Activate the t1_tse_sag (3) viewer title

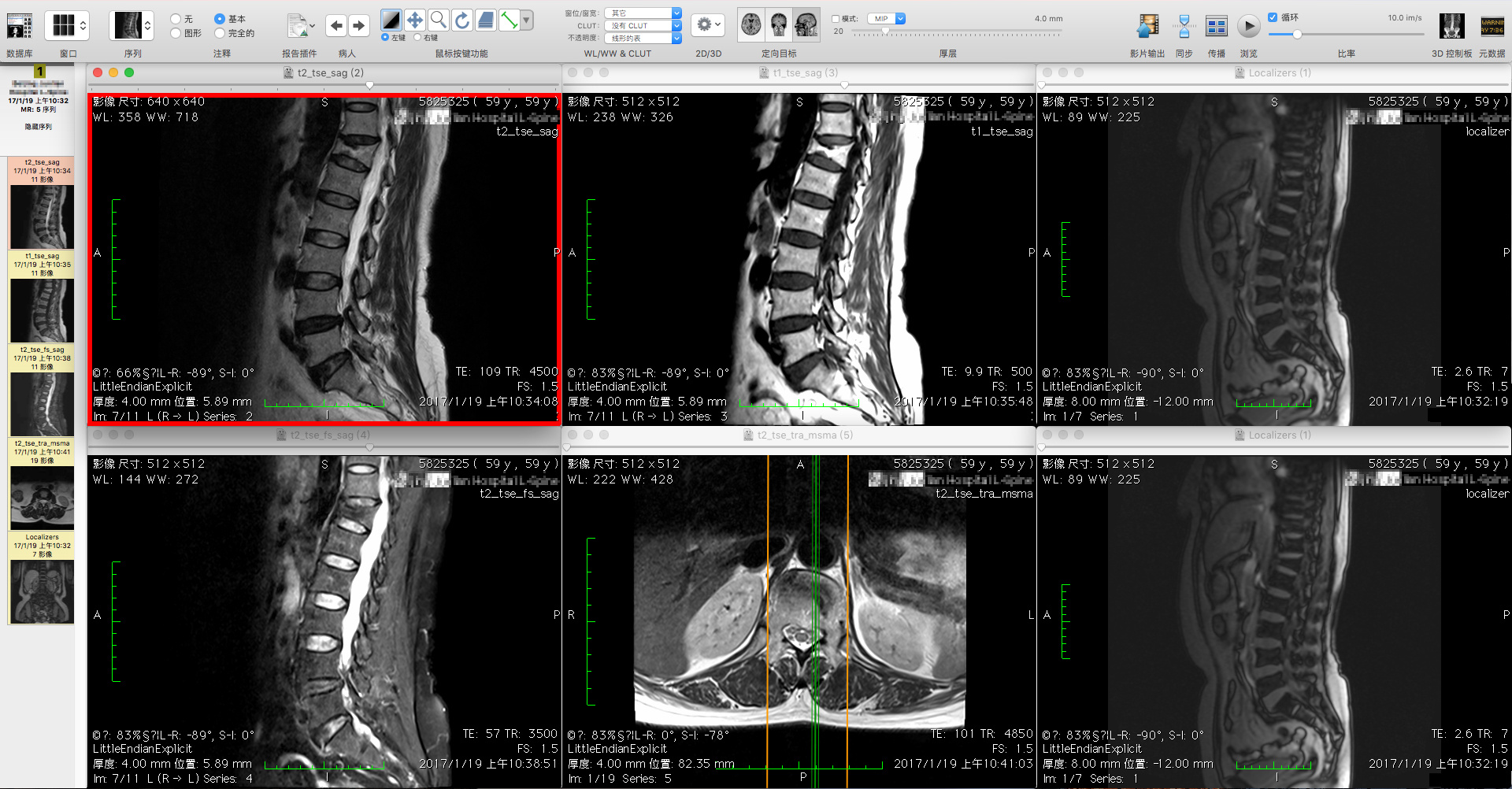(806, 73)
